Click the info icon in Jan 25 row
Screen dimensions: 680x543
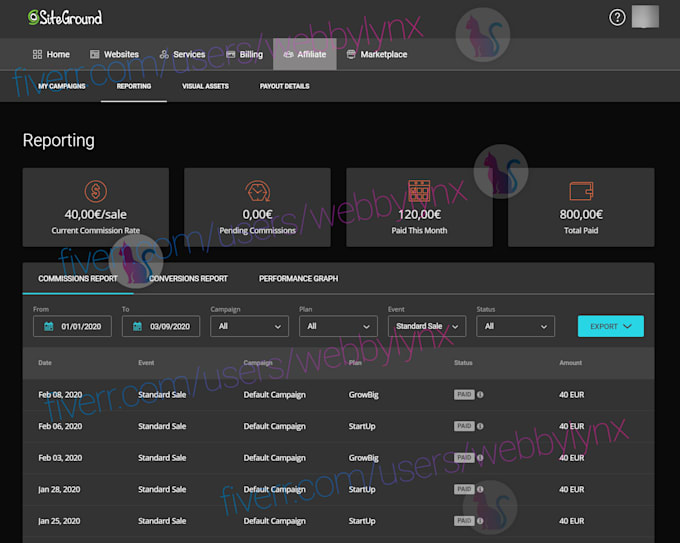coord(480,521)
